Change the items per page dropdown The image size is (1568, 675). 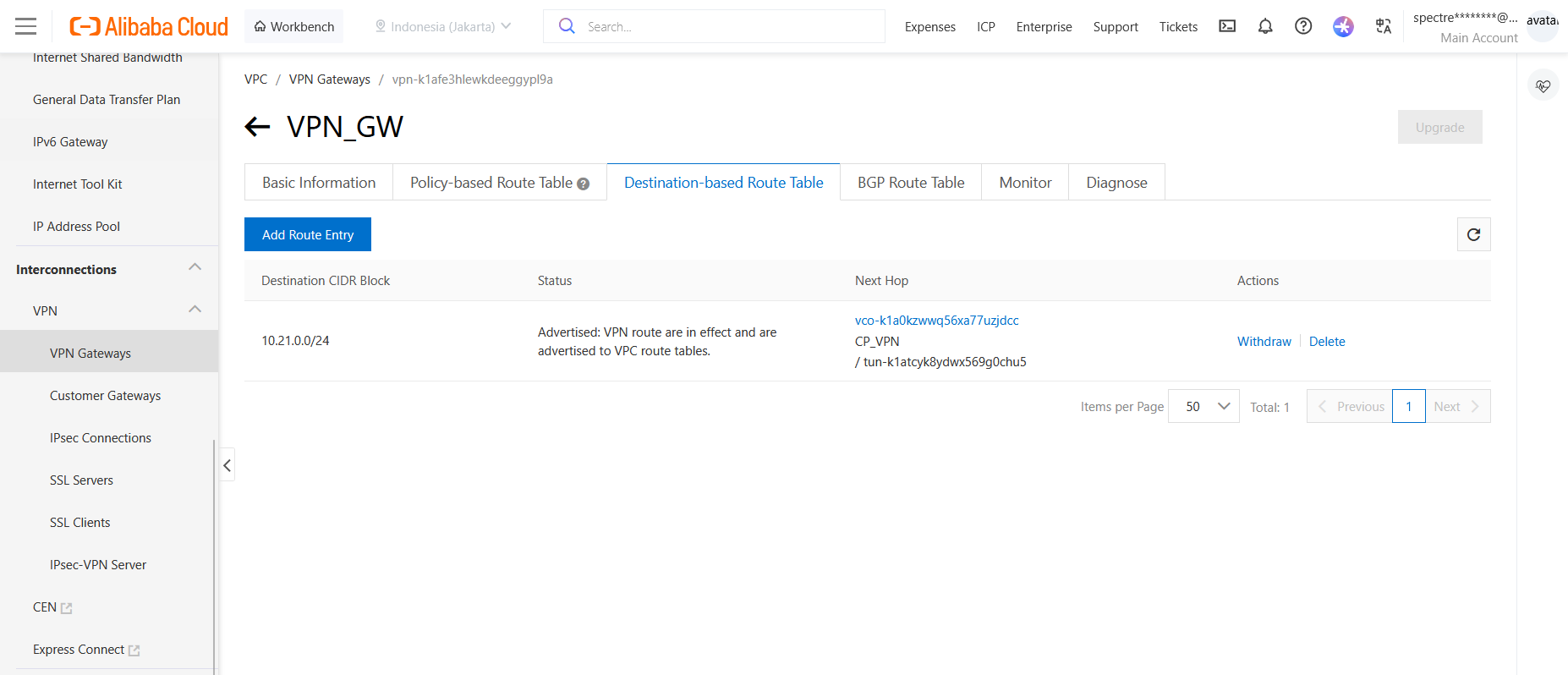click(1203, 407)
